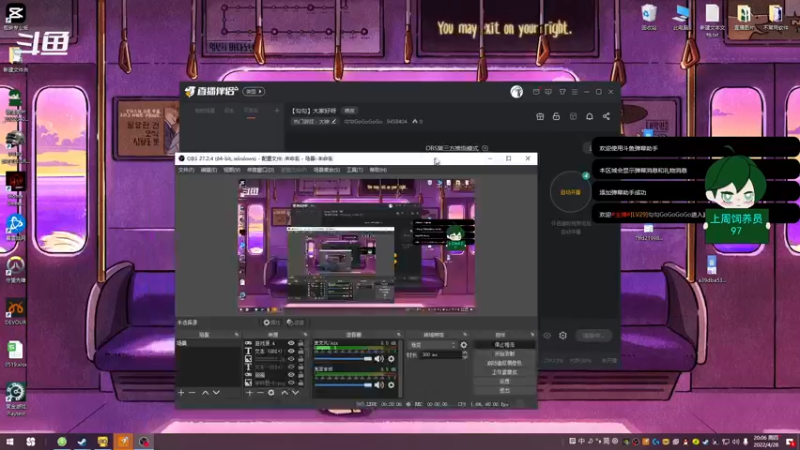Expand the pill dropdown beside companion logo
Screen dimensions: 800x450
tap(254, 91)
